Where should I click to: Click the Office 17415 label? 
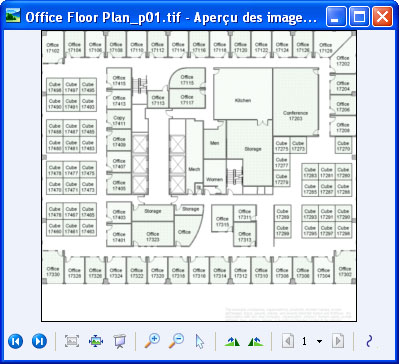coord(119,80)
